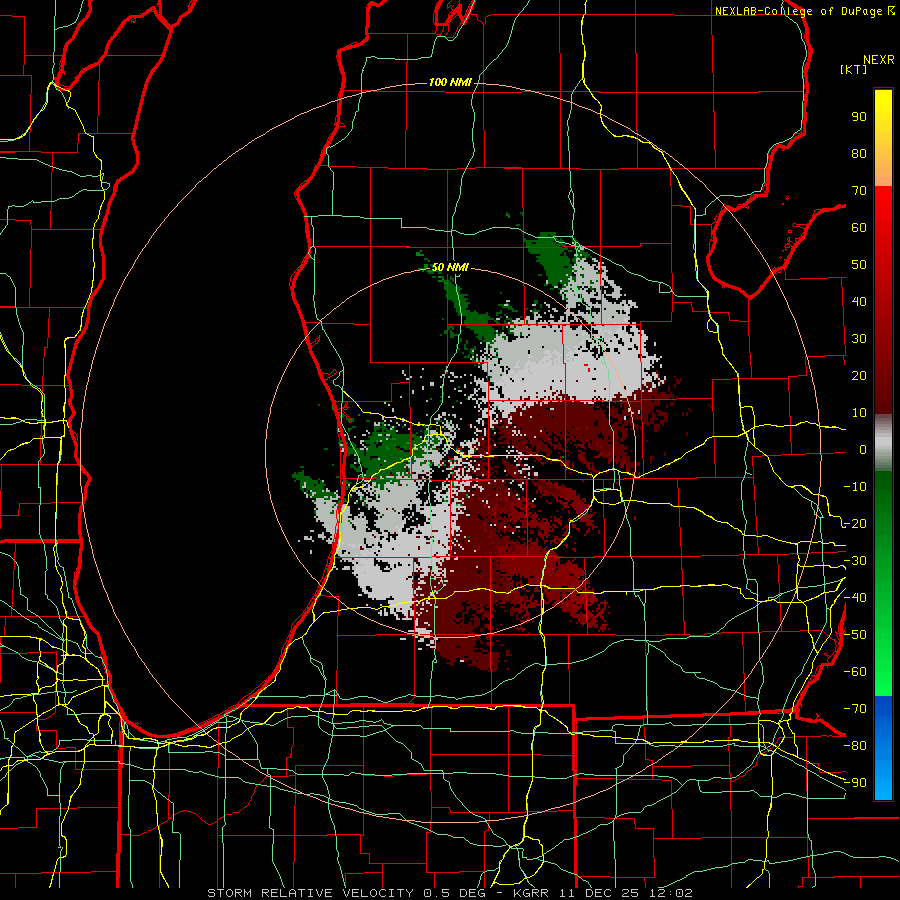The image size is (900, 900).
Task: Click the positive 10 knot scale label
Action: tap(859, 413)
